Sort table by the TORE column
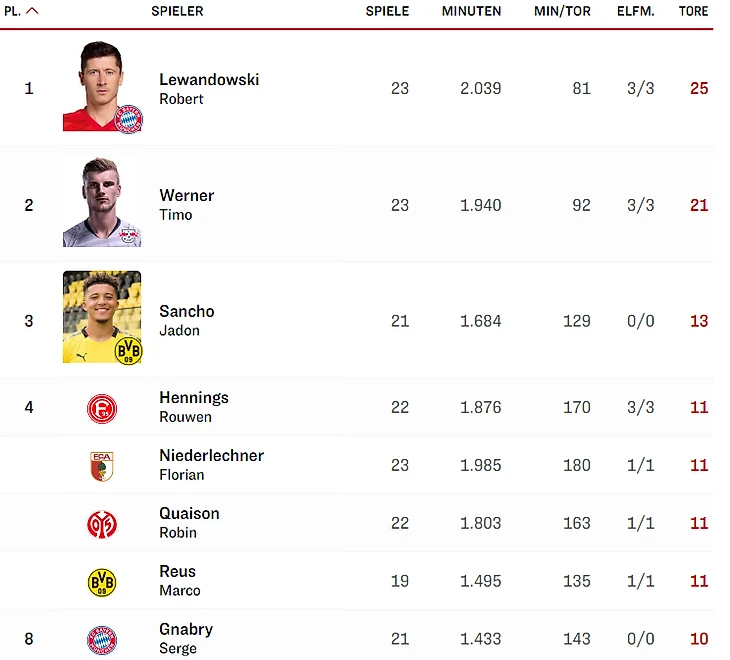 (693, 11)
